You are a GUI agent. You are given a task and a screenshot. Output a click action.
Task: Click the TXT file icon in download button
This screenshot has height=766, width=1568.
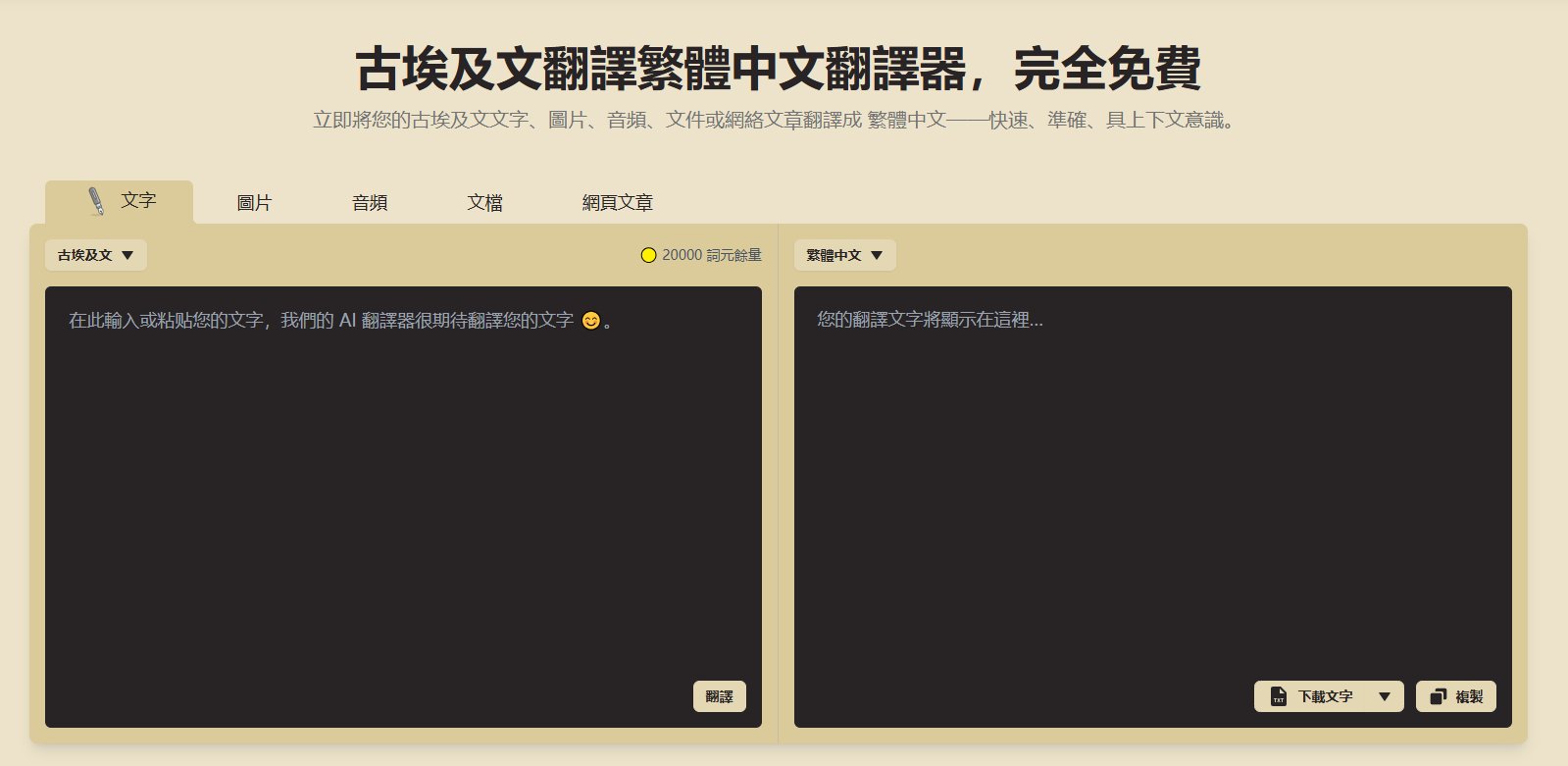(1278, 696)
